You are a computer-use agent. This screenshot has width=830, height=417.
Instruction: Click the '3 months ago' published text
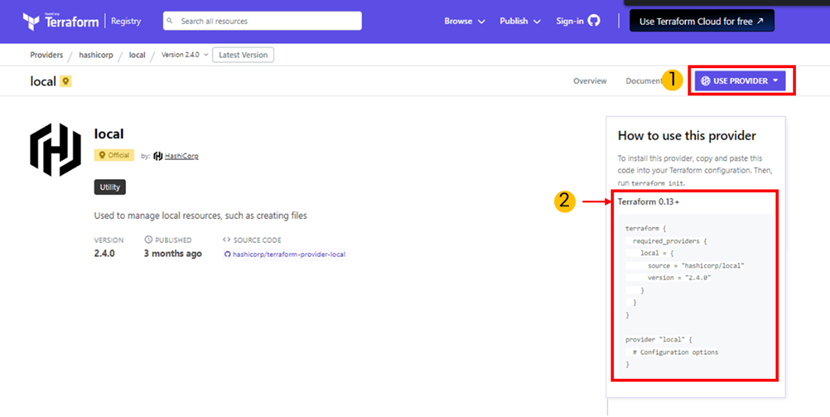(x=173, y=253)
